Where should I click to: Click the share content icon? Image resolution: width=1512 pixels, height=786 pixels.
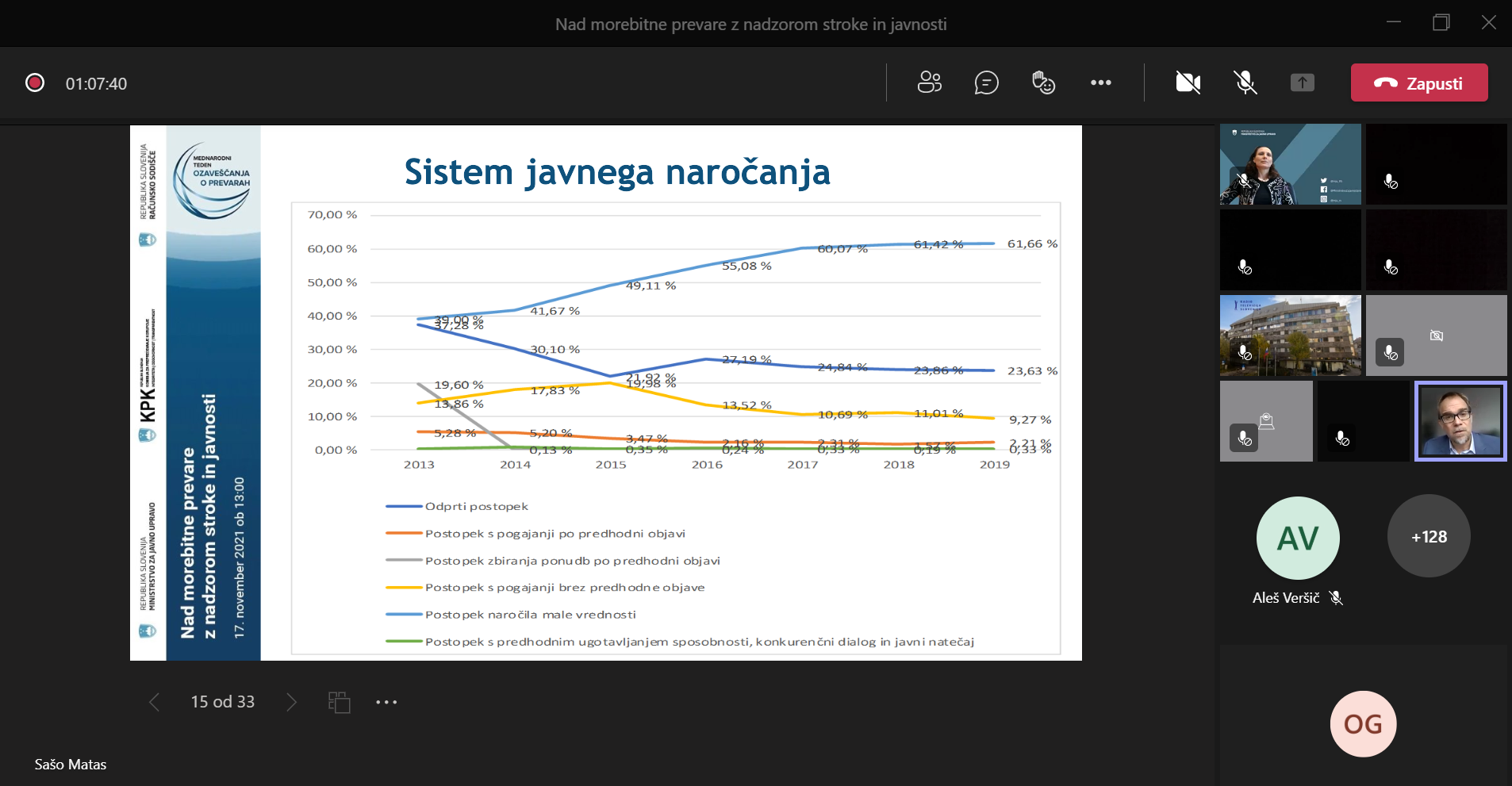[1302, 82]
